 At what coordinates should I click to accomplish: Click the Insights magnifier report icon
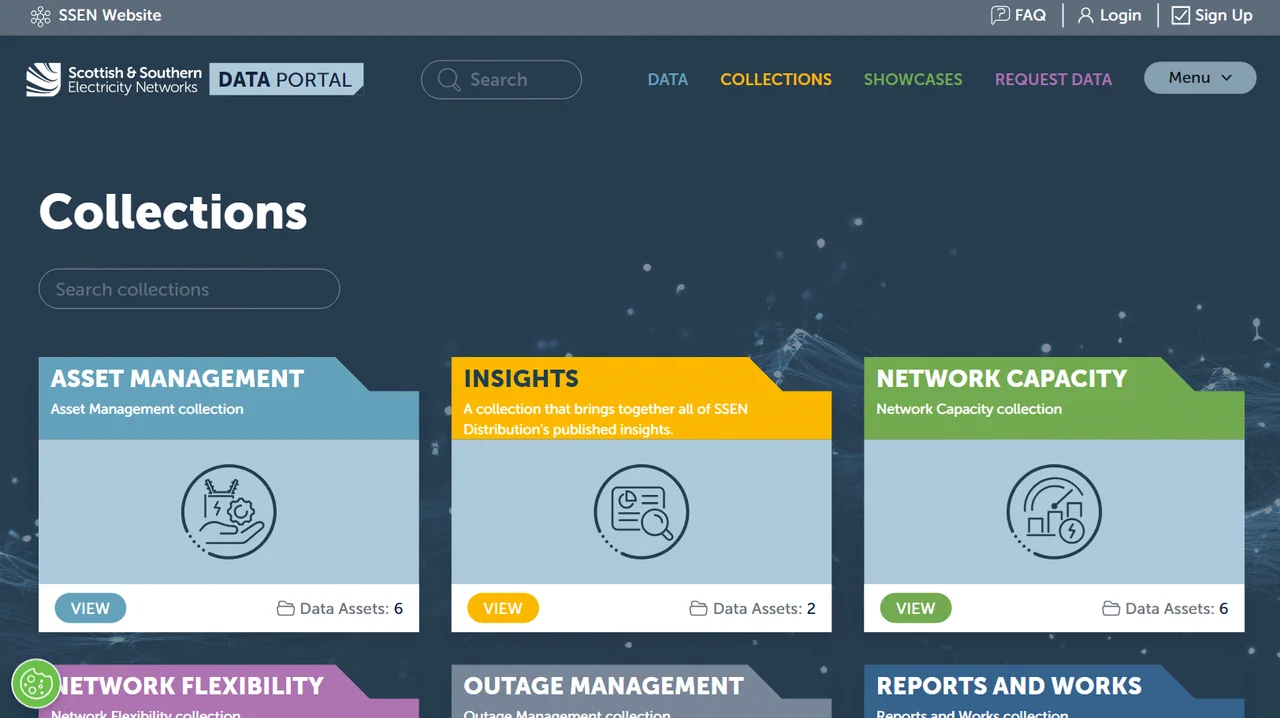coord(641,511)
